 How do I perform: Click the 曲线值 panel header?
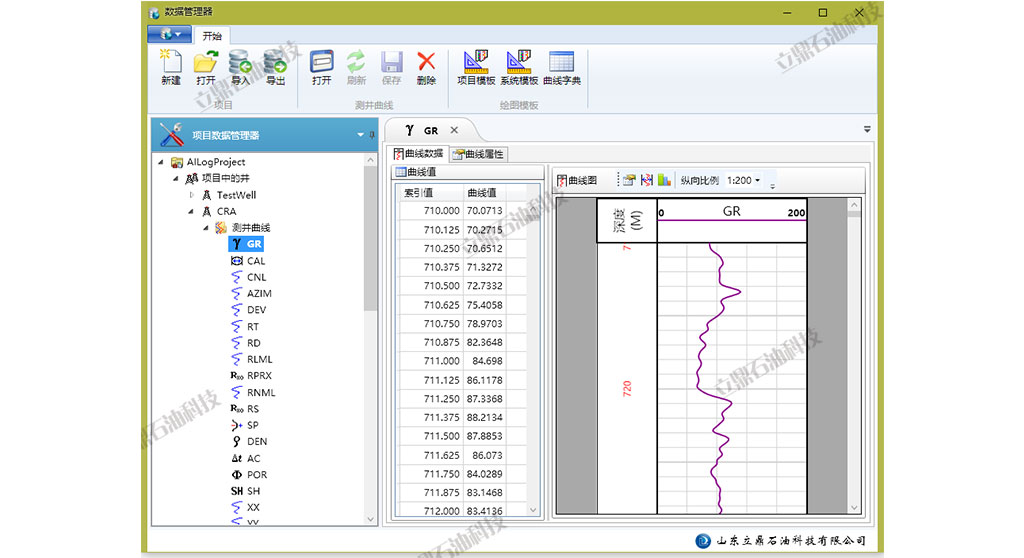point(467,172)
